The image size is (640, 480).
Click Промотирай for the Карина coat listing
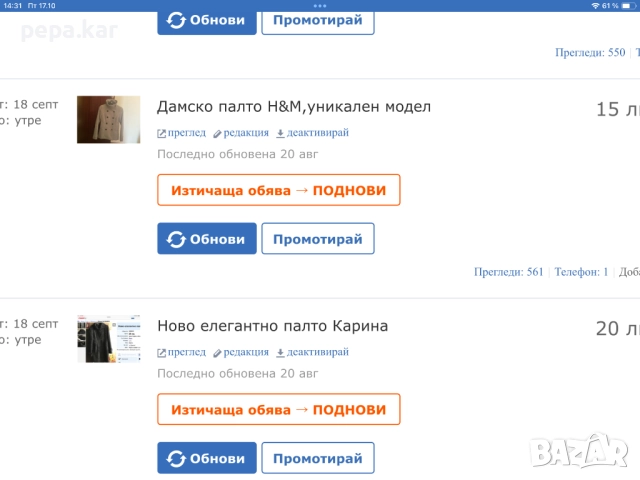click(318, 458)
